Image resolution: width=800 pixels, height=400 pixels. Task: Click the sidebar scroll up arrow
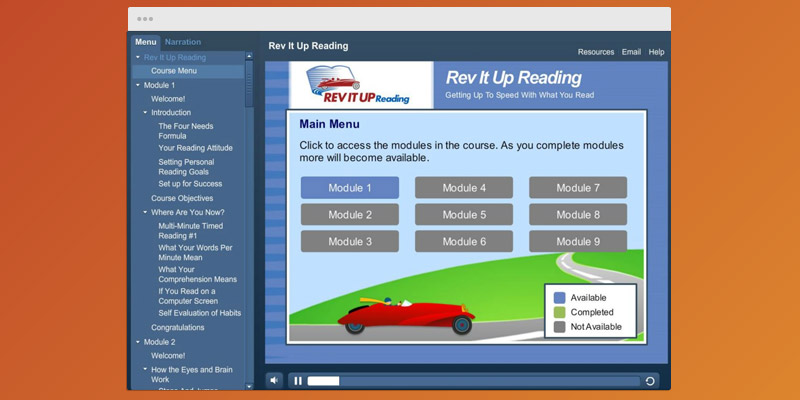coord(249,56)
